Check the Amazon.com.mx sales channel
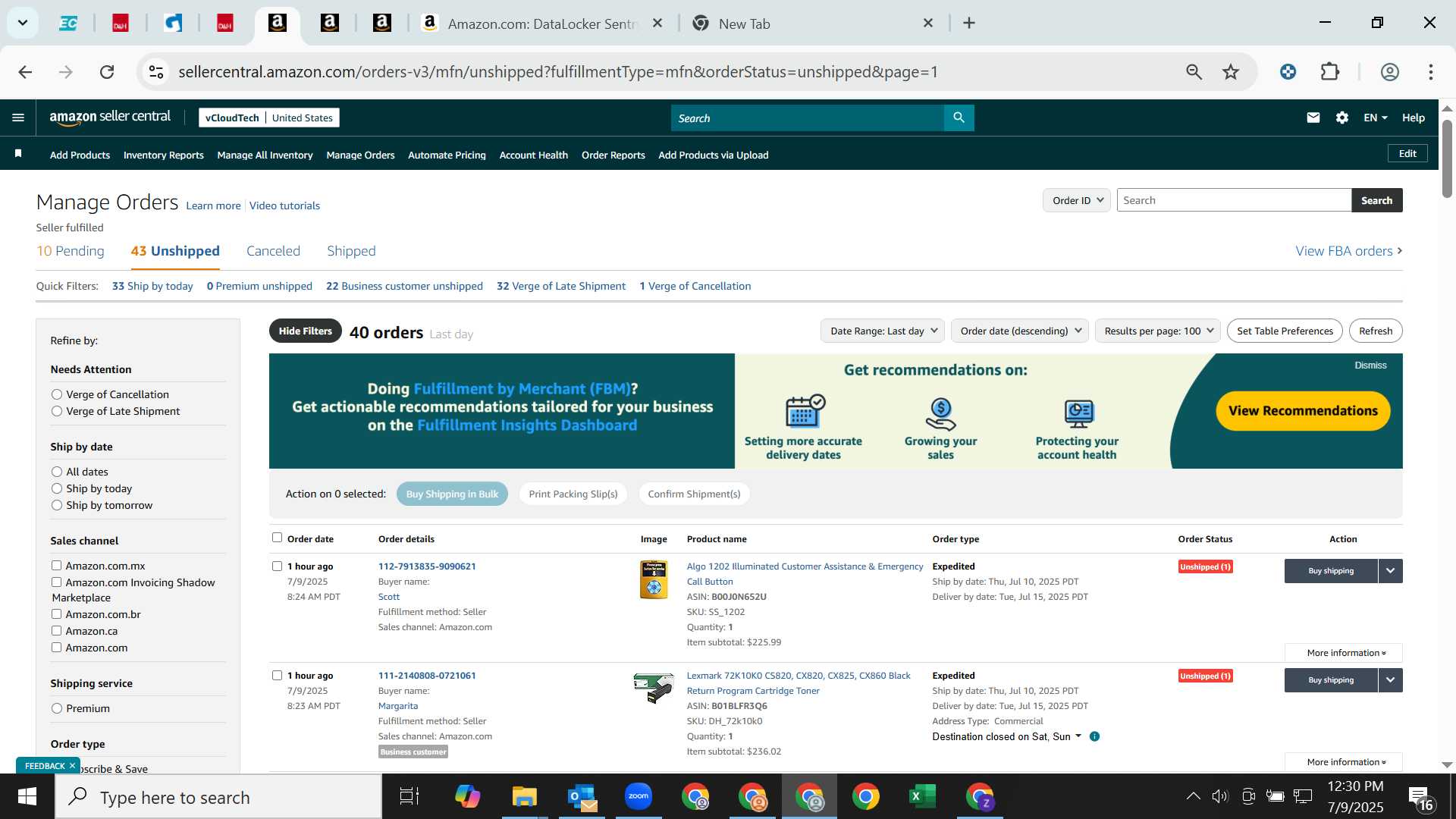 coord(56,566)
